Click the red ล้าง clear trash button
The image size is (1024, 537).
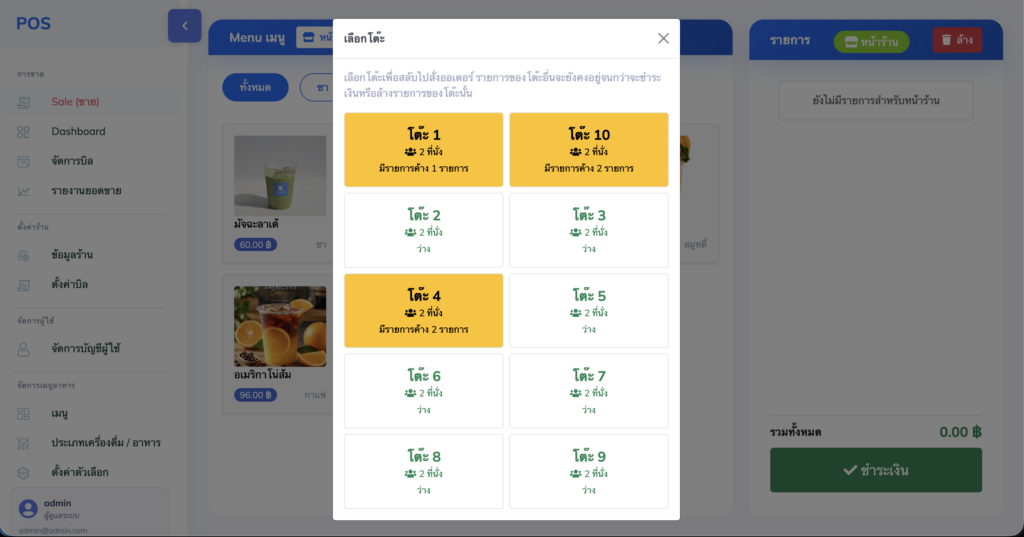click(957, 40)
